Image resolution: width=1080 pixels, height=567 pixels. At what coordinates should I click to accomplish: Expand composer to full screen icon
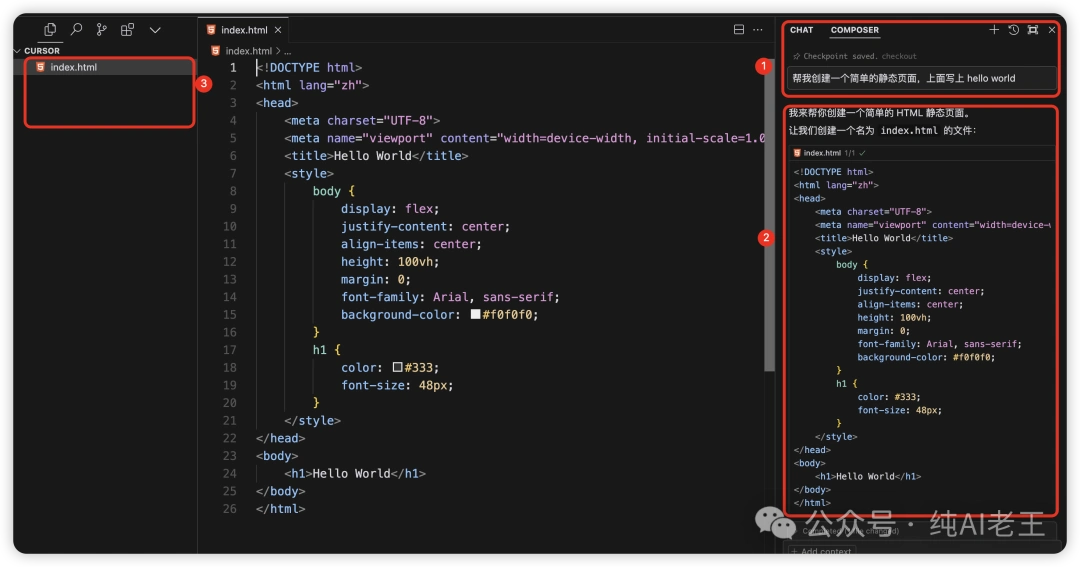[1033, 30]
